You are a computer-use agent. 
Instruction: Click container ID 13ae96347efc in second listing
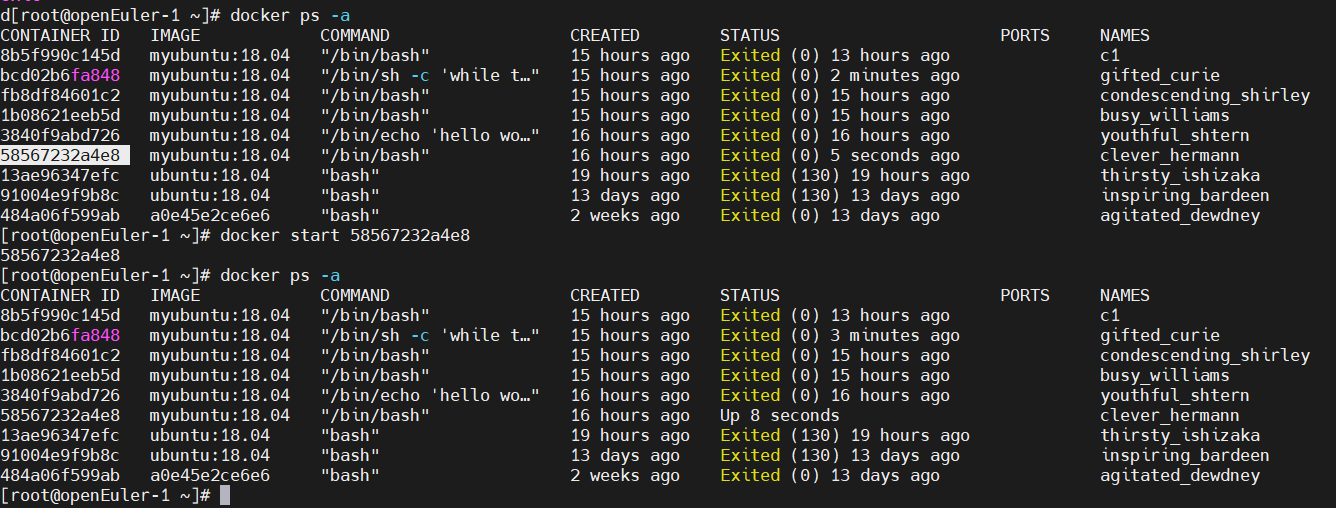[x=60, y=435]
